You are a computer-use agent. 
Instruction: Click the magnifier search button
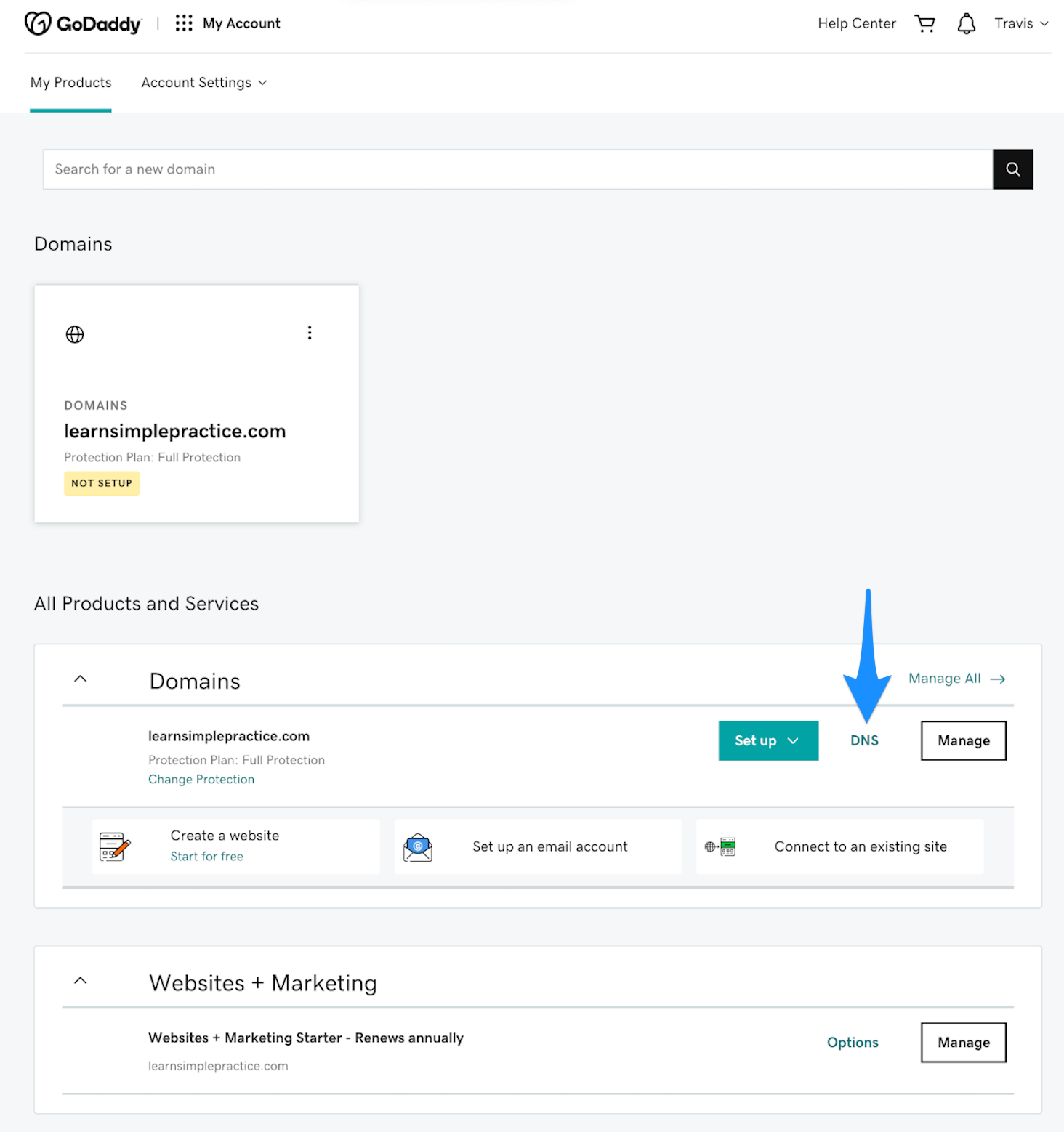click(1012, 169)
